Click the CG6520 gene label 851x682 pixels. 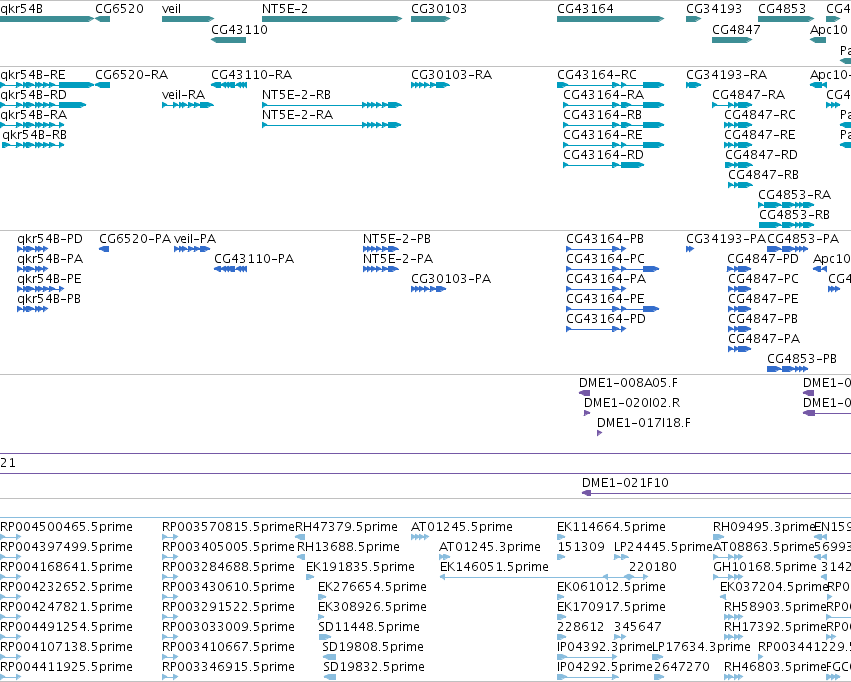point(119,9)
